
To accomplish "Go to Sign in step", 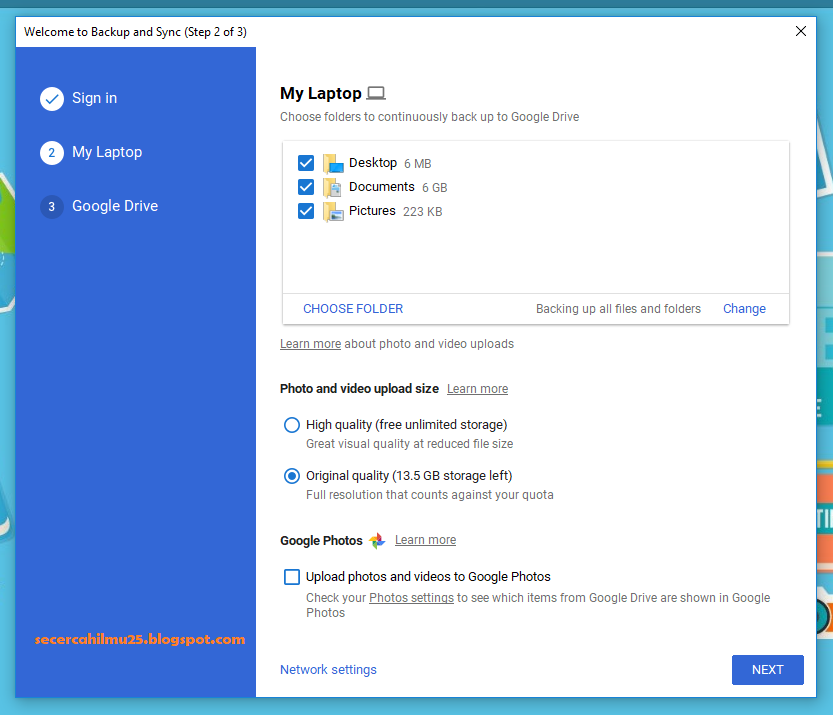I will point(95,98).
